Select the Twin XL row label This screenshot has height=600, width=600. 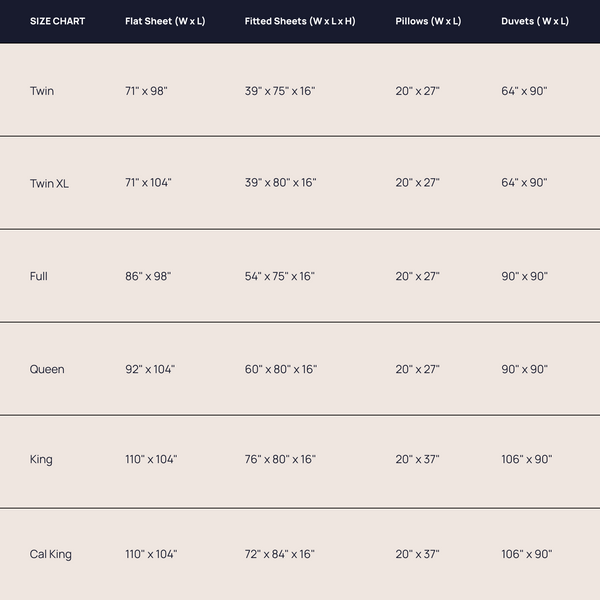point(50,183)
